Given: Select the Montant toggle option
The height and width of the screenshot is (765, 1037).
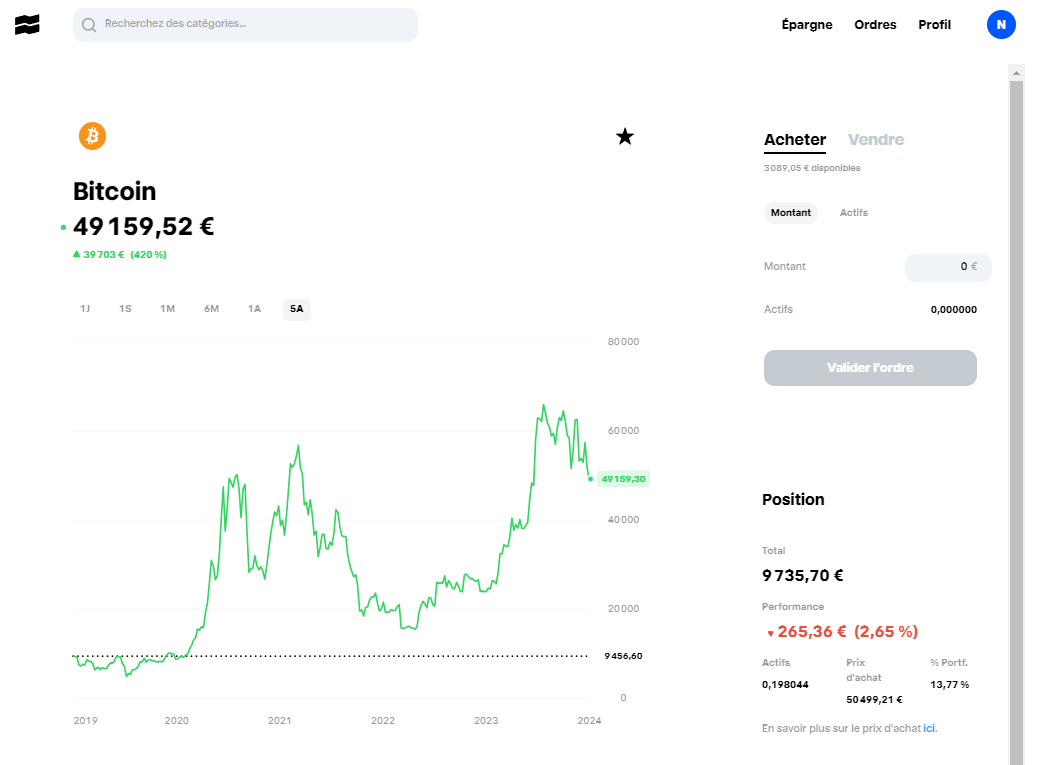Looking at the screenshot, I should coord(790,213).
